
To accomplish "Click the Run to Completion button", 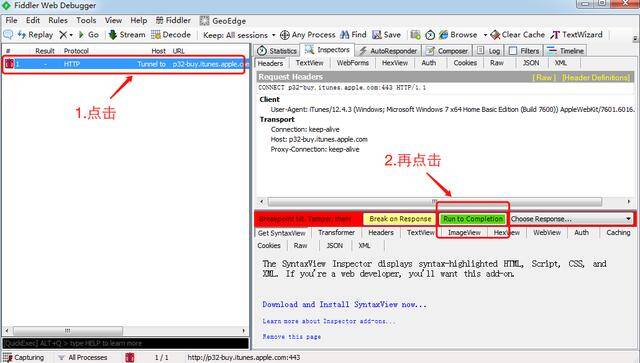I will pyautogui.click(x=473, y=219).
